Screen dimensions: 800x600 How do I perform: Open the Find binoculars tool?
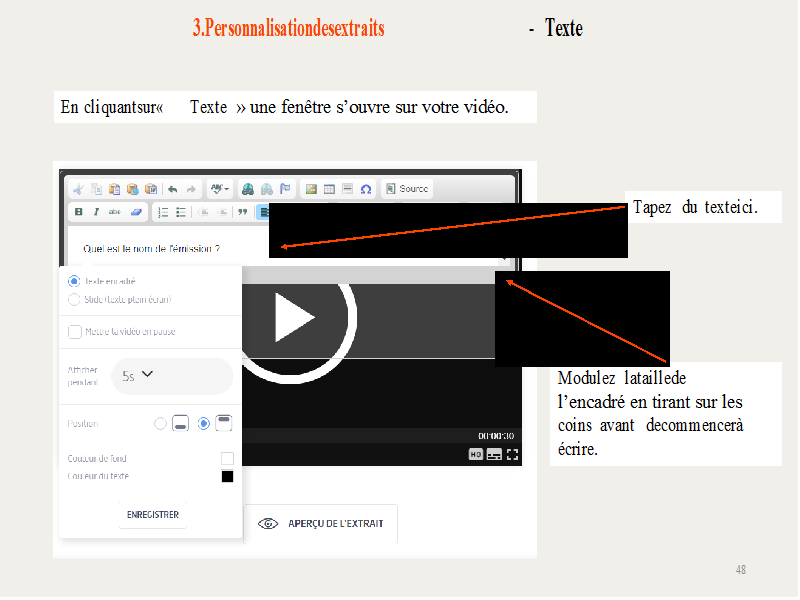pyautogui.click(x=247, y=189)
